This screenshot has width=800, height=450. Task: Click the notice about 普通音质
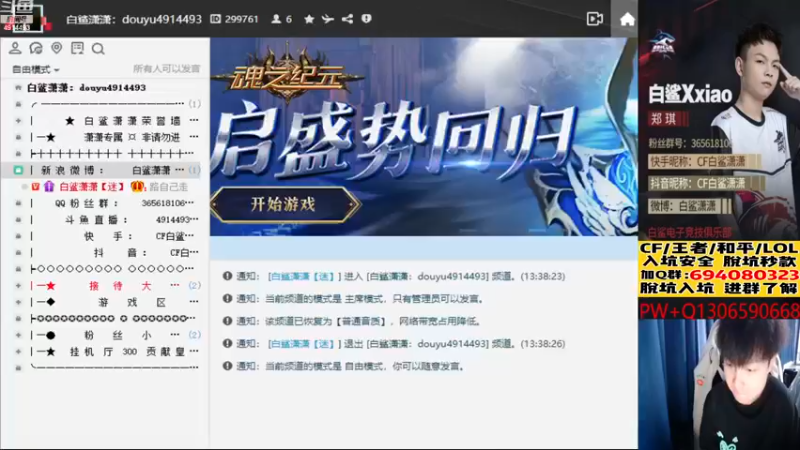click(372, 321)
